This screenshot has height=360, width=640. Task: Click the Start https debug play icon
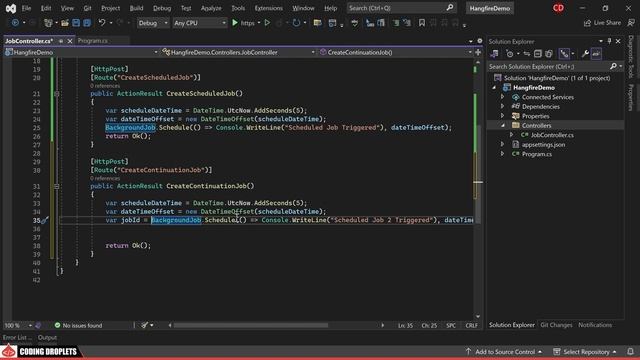click(235, 23)
